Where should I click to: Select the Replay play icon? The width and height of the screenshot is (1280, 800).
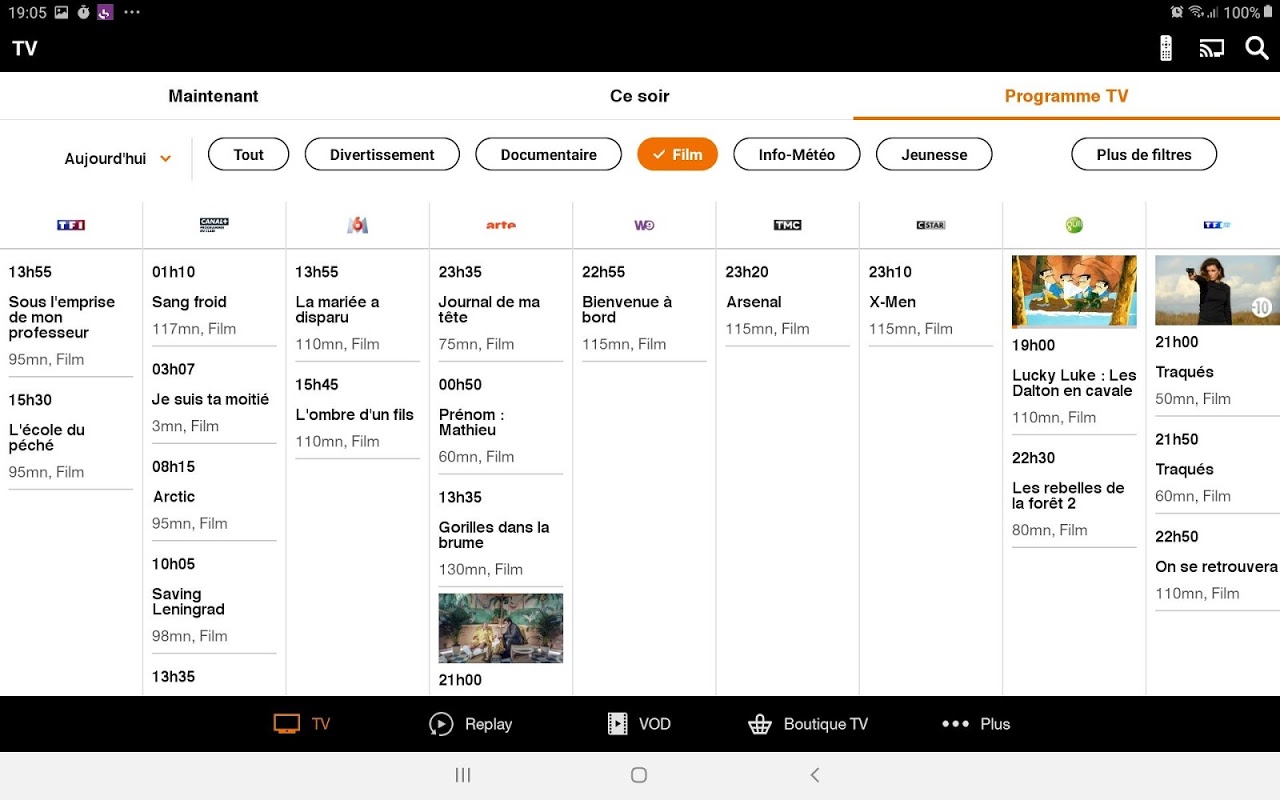440,723
